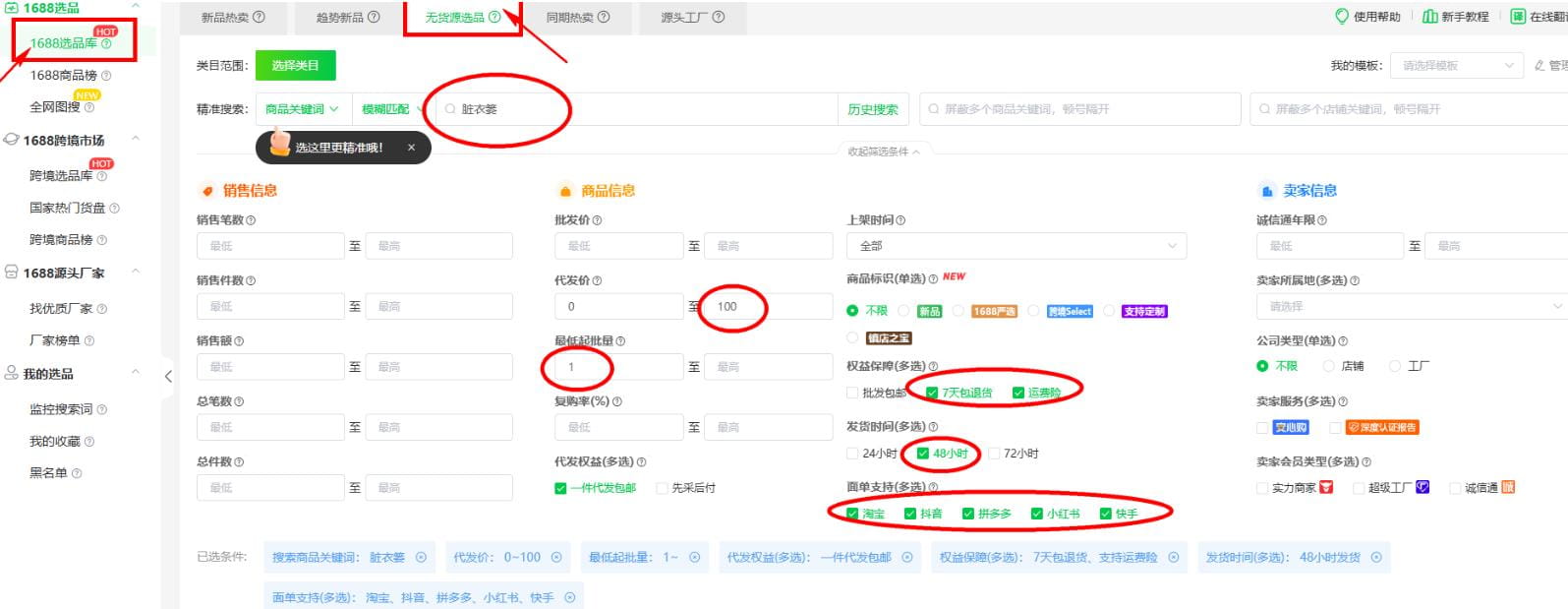
Task: Click help icon next to 诚信通年限
Action: (x=1321, y=220)
